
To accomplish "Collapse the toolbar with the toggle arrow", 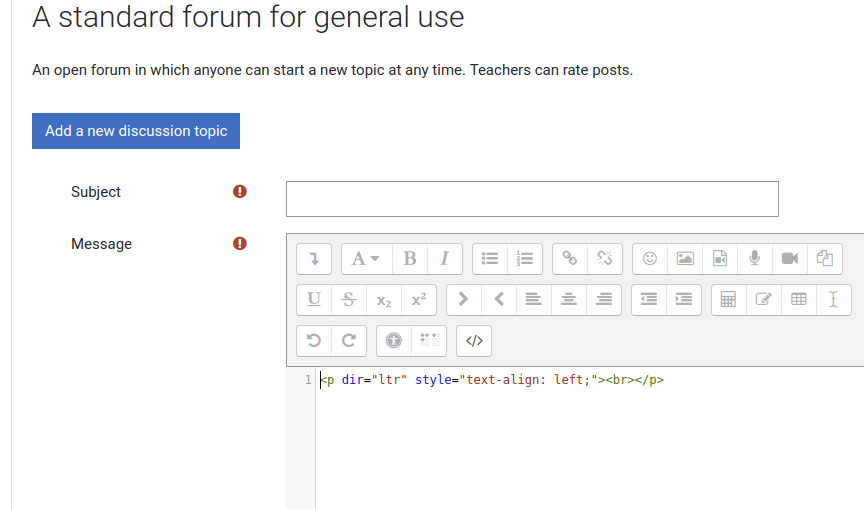I will (x=314, y=258).
